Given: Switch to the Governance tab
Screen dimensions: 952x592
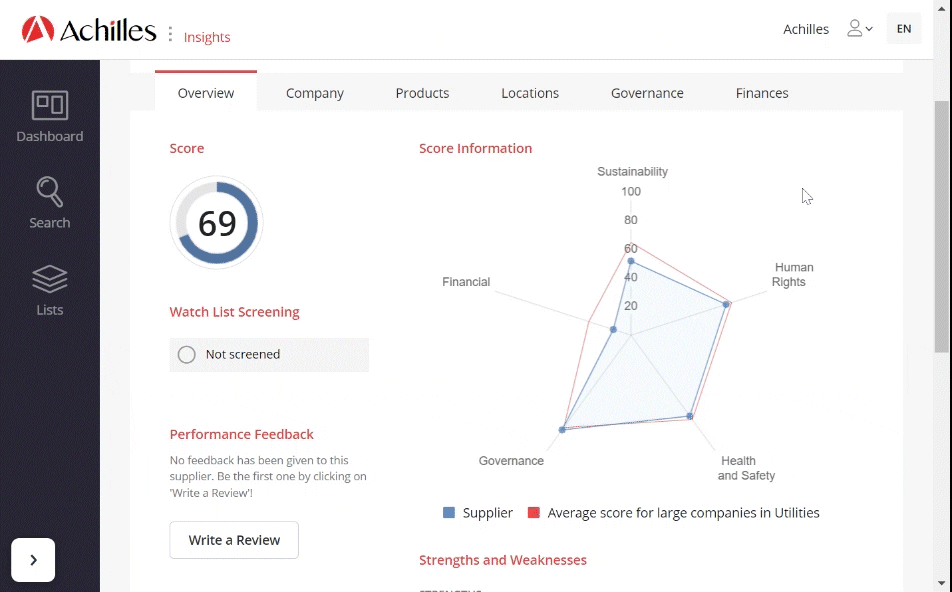Looking at the screenshot, I should click(647, 93).
